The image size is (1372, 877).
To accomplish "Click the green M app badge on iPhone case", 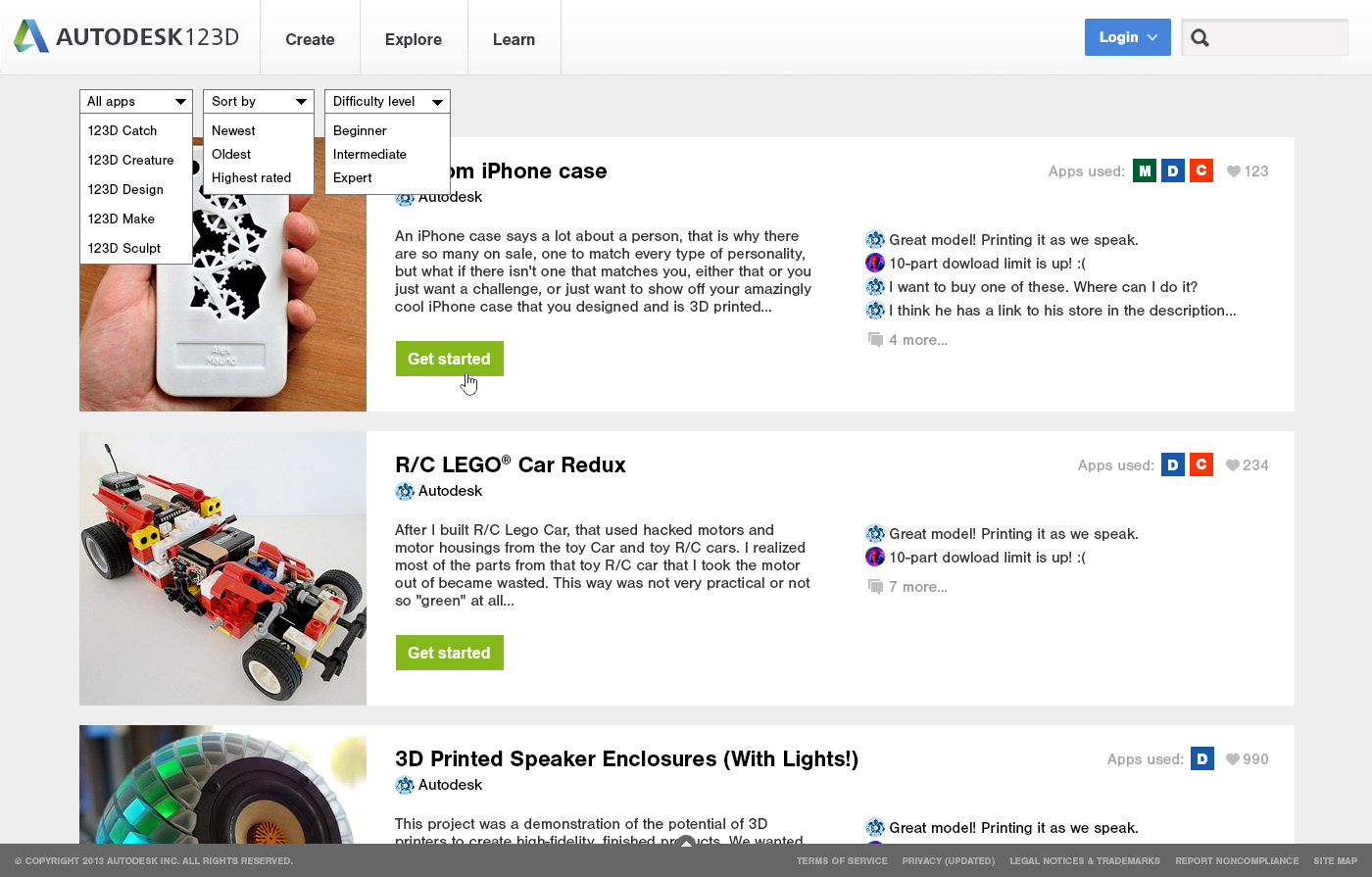I will click(1144, 171).
